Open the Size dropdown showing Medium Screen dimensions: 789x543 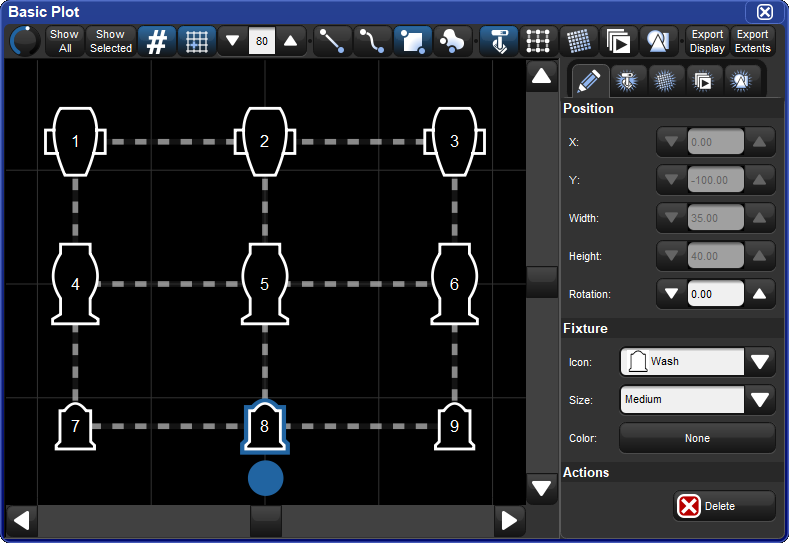pyautogui.click(x=697, y=400)
